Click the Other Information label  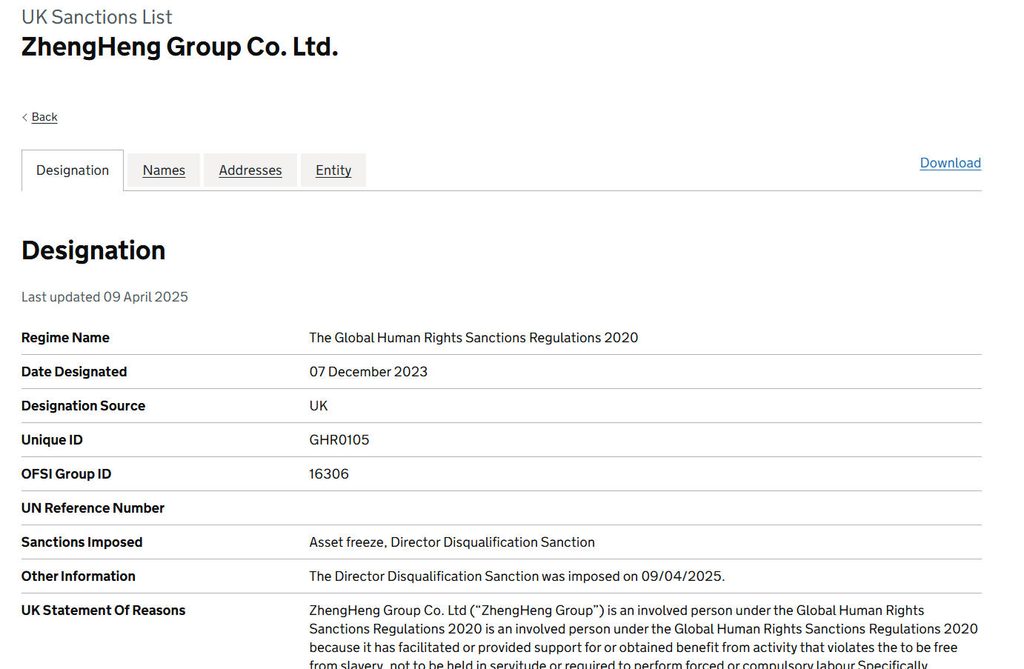tap(78, 576)
